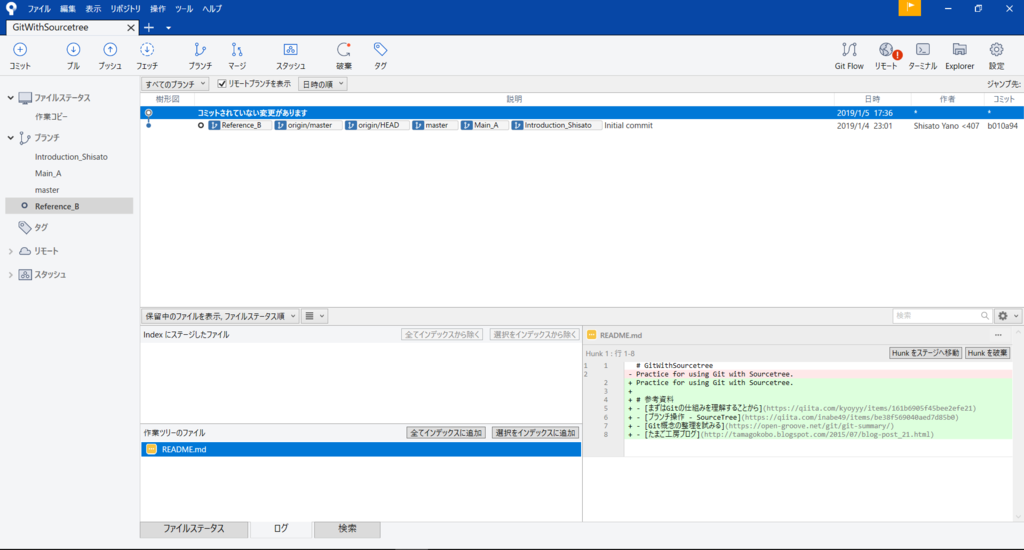Expand the Remotes (リモート) sidebar section
The image size is (1024, 550).
(x=10, y=251)
